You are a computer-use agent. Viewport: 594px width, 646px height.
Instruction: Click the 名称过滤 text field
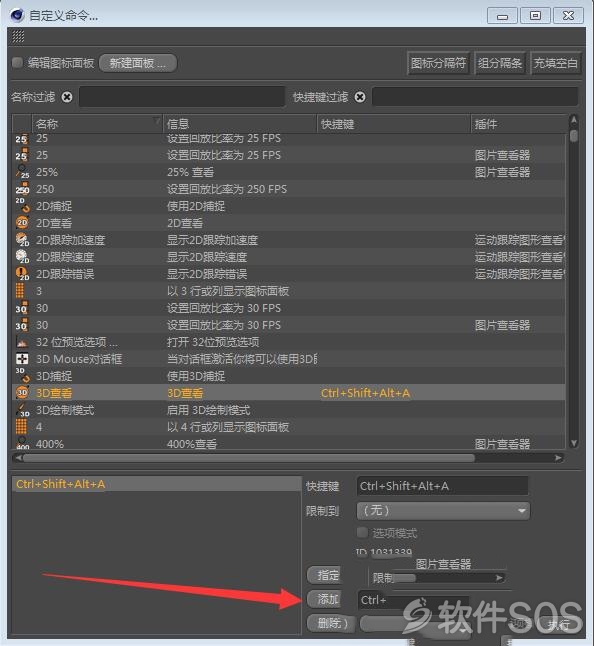click(x=182, y=97)
